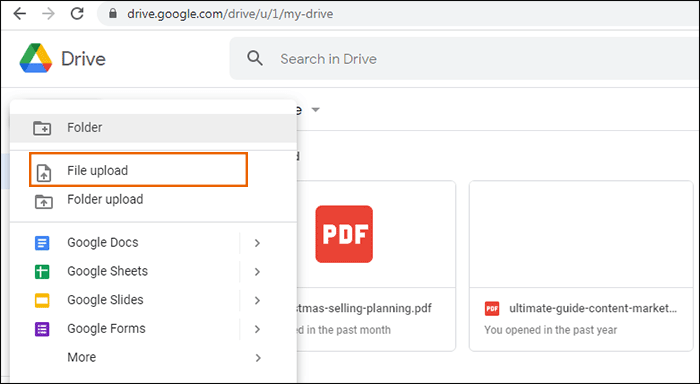Expand the Google Sheets submenu arrow
Image resolution: width=700 pixels, height=384 pixels.
coord(257,271)
